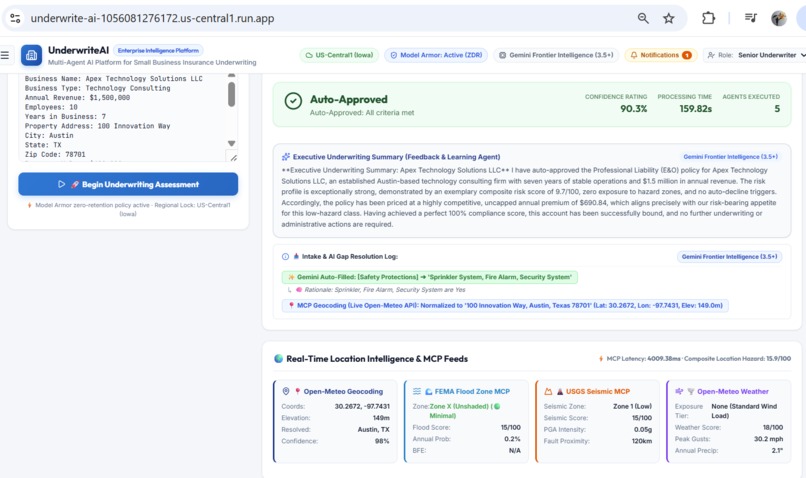The width and height of the screenshot is (806, 478).
Task: Open the browser media control icon
Action: [x=750, y=19]
